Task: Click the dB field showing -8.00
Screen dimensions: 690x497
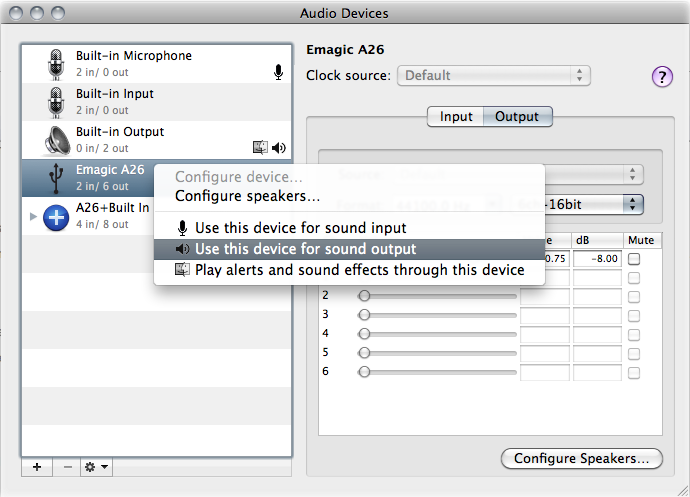Action: coord(598,259)
